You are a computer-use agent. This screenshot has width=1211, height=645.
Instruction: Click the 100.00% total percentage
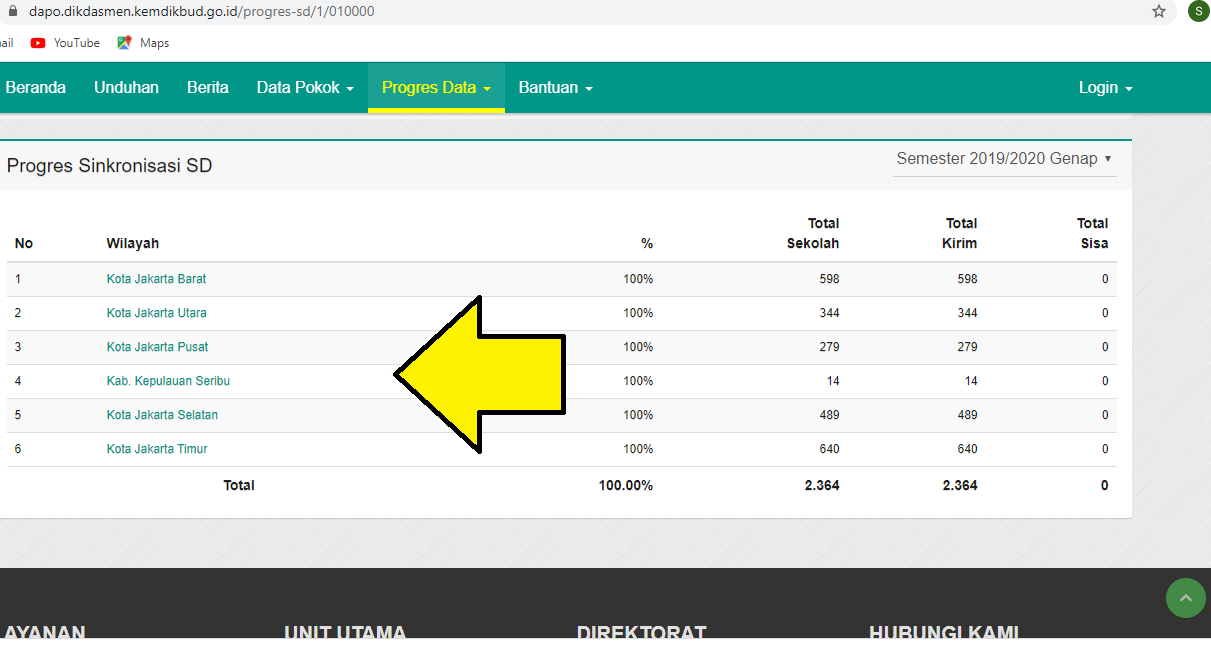coord(626,485)
